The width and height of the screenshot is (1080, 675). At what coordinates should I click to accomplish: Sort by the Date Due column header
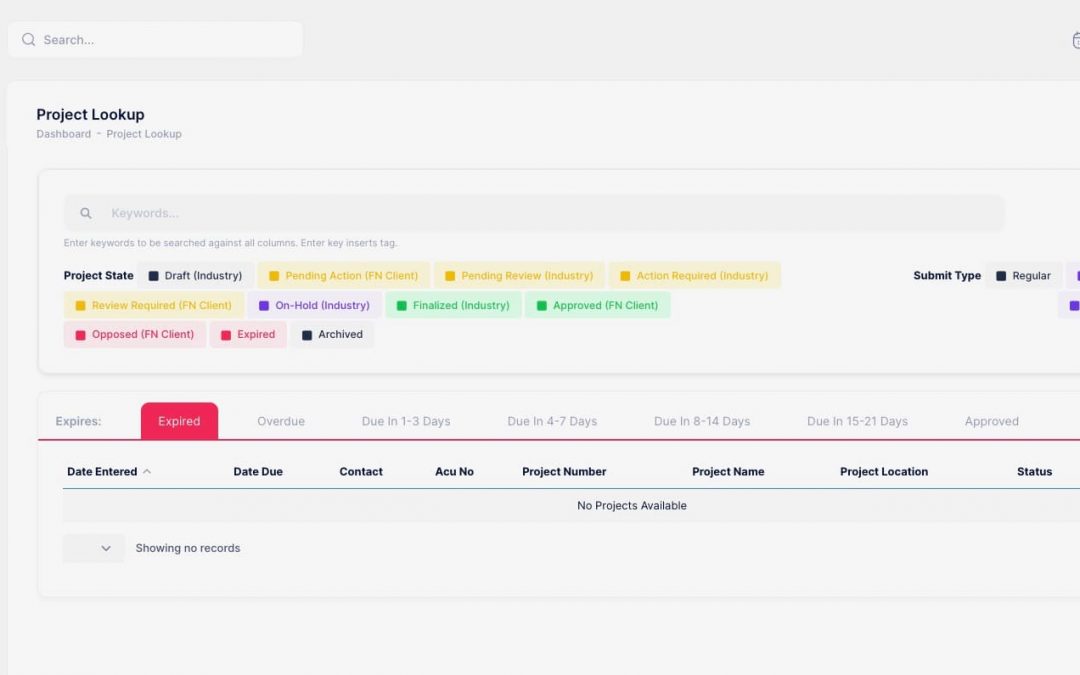[x=258, y=471]
